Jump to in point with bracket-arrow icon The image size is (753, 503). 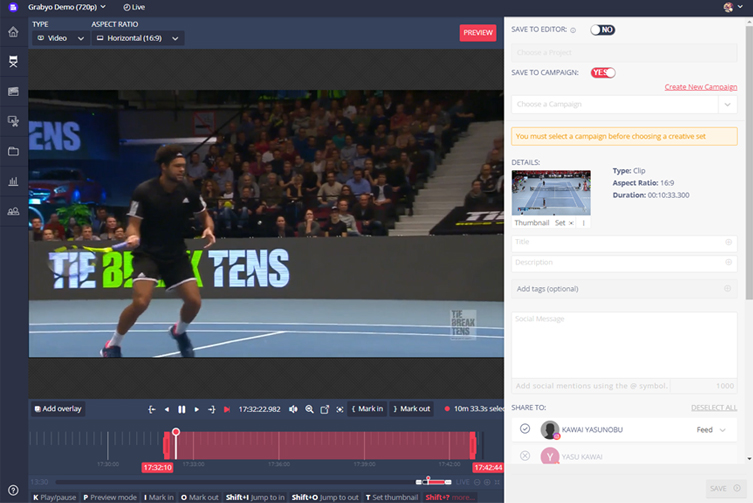click(x=152, y=409)
